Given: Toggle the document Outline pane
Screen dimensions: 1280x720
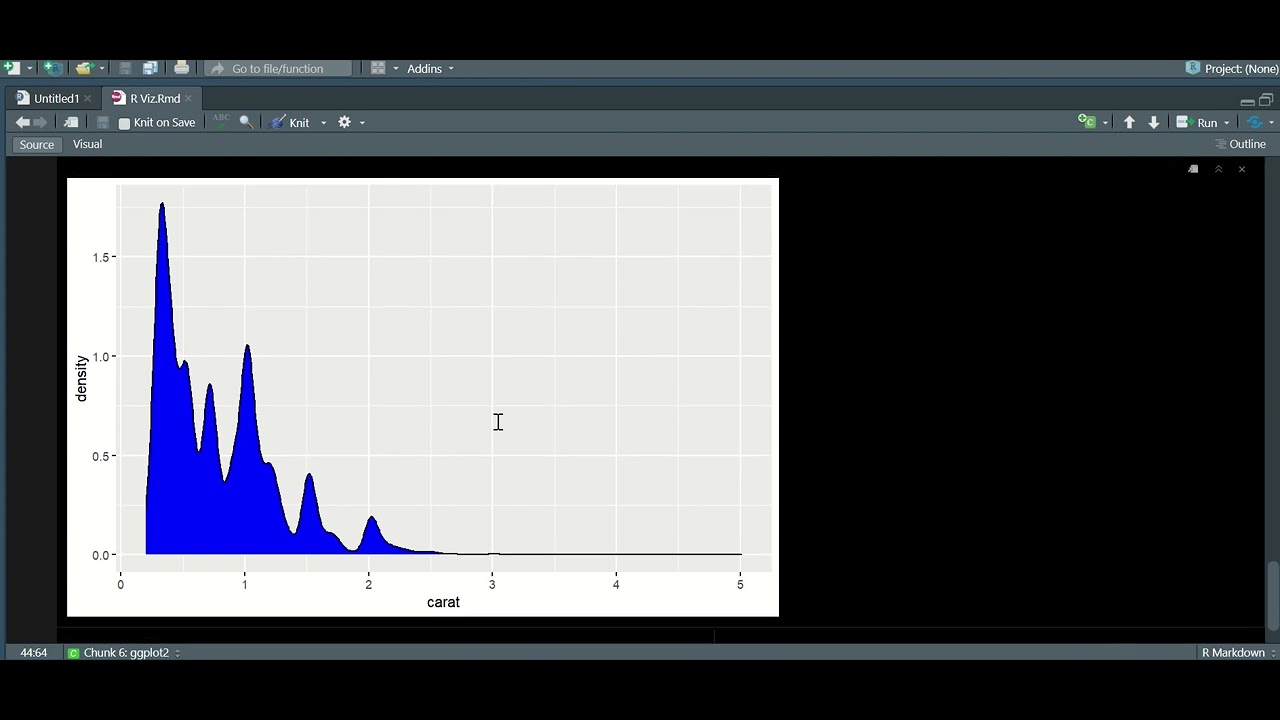Looking at the screenshot, I should (x=1240, y=144).
